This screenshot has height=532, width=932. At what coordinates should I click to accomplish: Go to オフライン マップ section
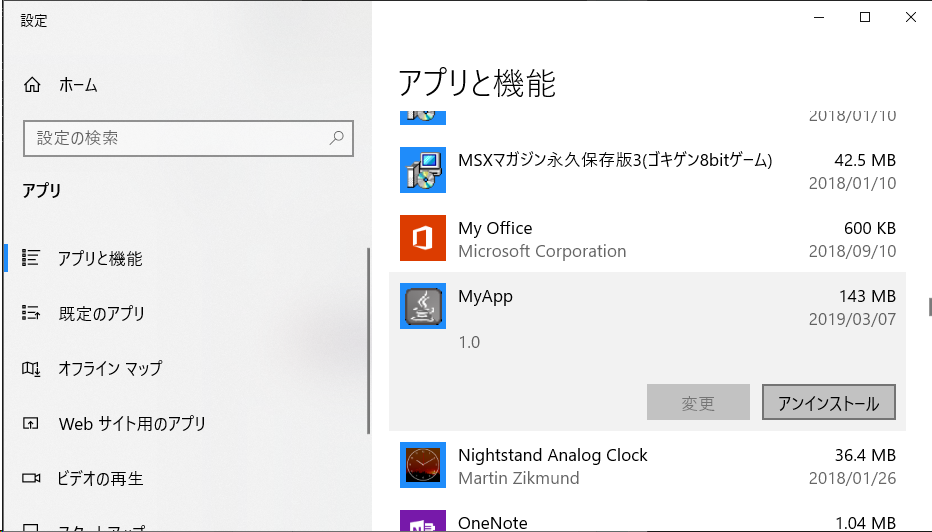(110, 369)
